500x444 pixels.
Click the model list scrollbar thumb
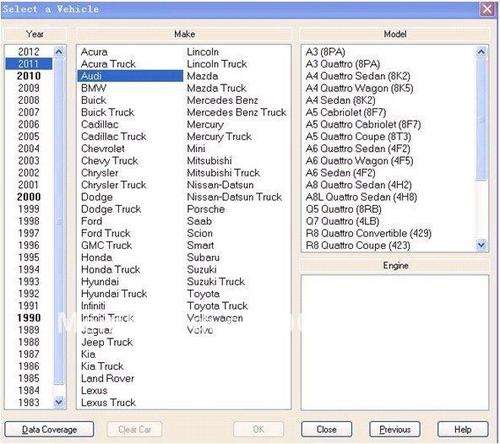pyautogui.click(x=481, y=118)
